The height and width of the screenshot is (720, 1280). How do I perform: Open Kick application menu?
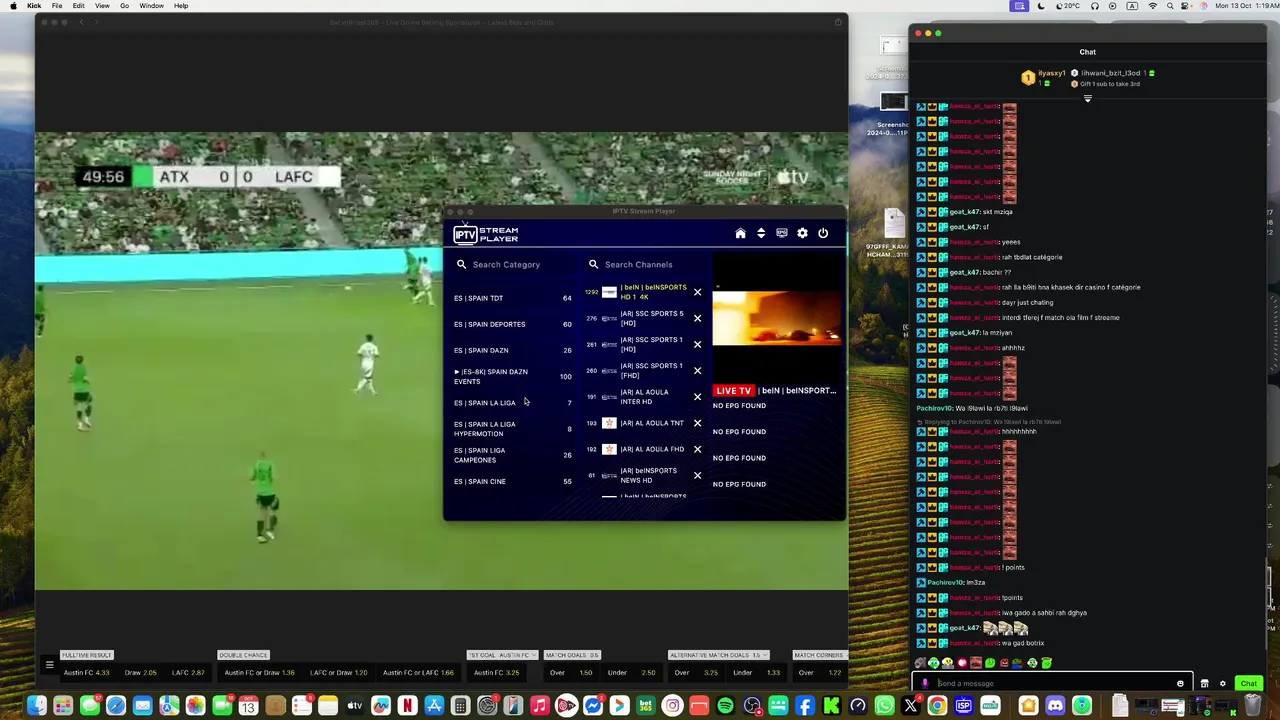click(x=34, y=6)
